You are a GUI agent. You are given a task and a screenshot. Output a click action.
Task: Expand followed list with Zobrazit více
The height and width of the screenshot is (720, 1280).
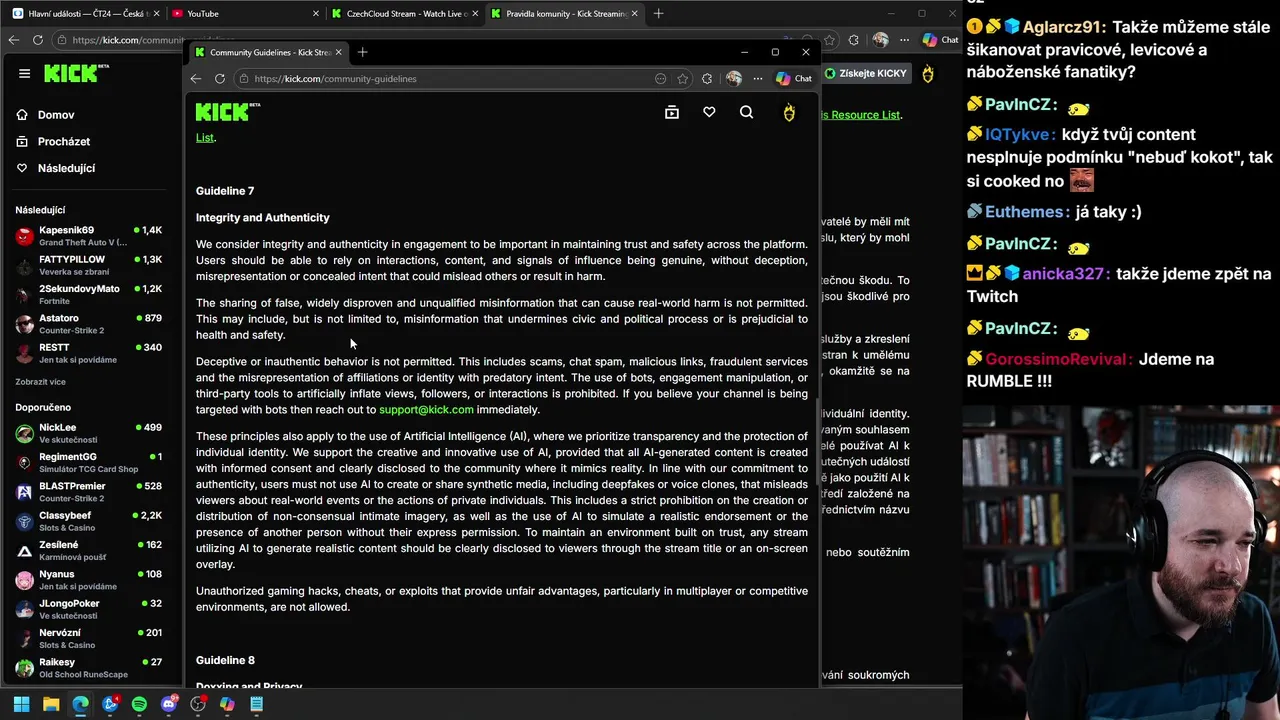click(40, 382)
